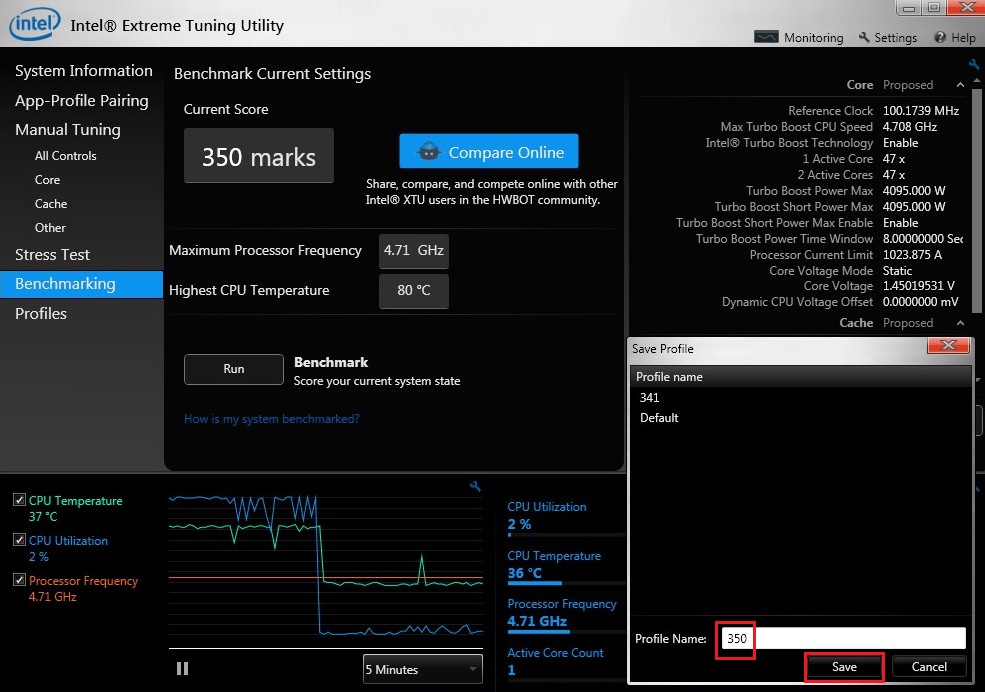This screenshot has width=985, height=692.
Task: Disable the Processor Frequency checkbox
Action: tap(20, 580)
